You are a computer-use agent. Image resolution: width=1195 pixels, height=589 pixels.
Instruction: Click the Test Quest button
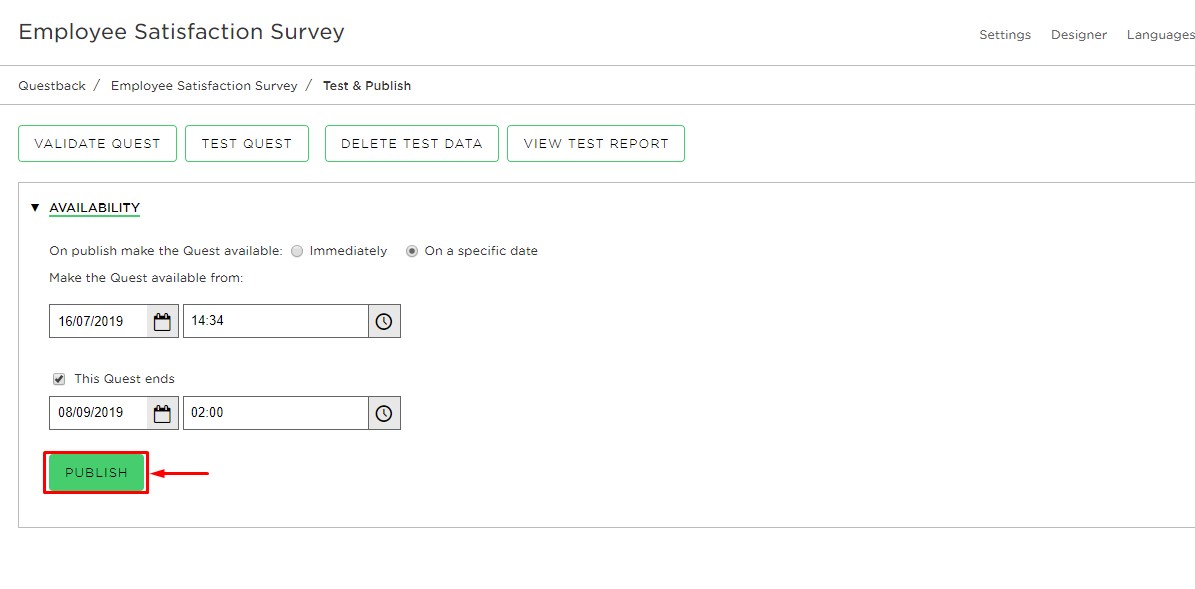tap(247, 143)
